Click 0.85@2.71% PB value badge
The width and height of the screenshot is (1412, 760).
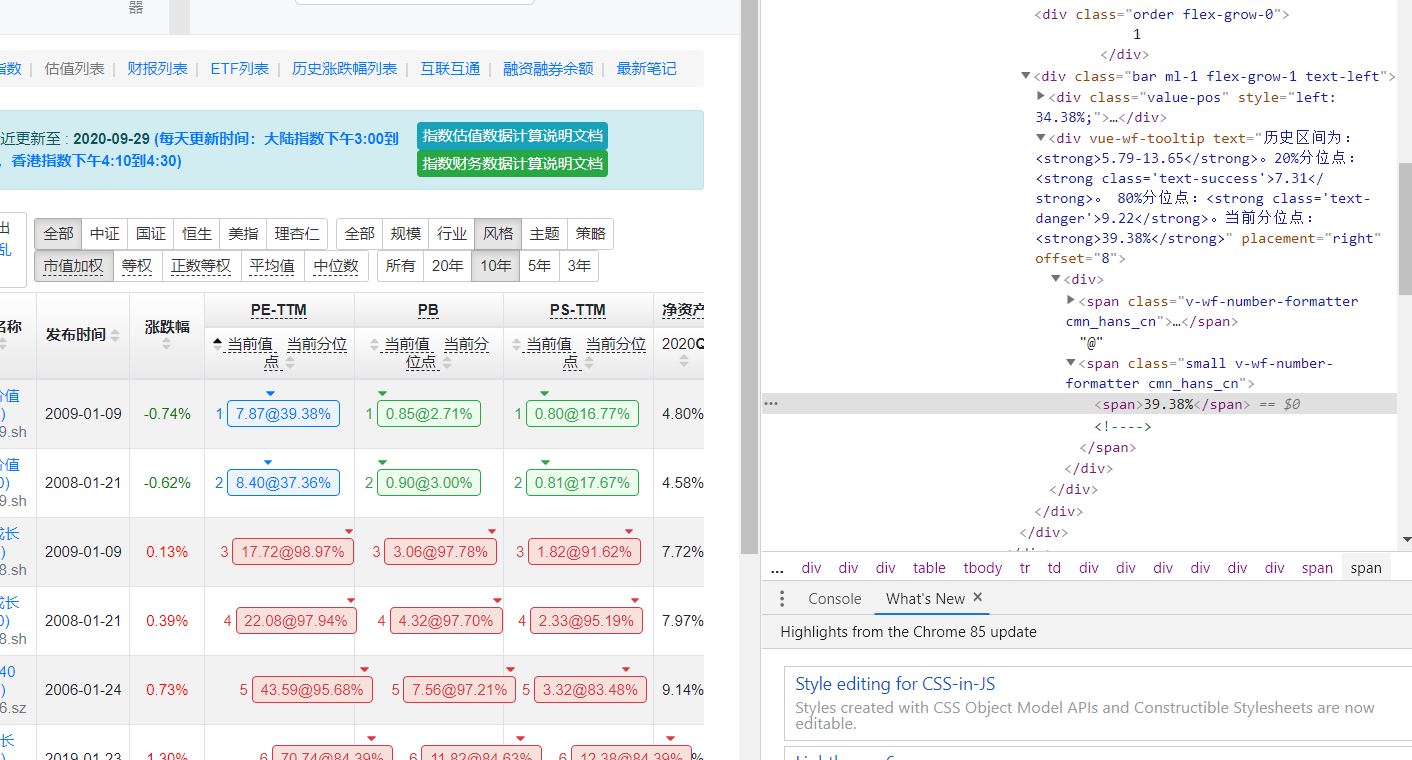click(x=429, y=413)
